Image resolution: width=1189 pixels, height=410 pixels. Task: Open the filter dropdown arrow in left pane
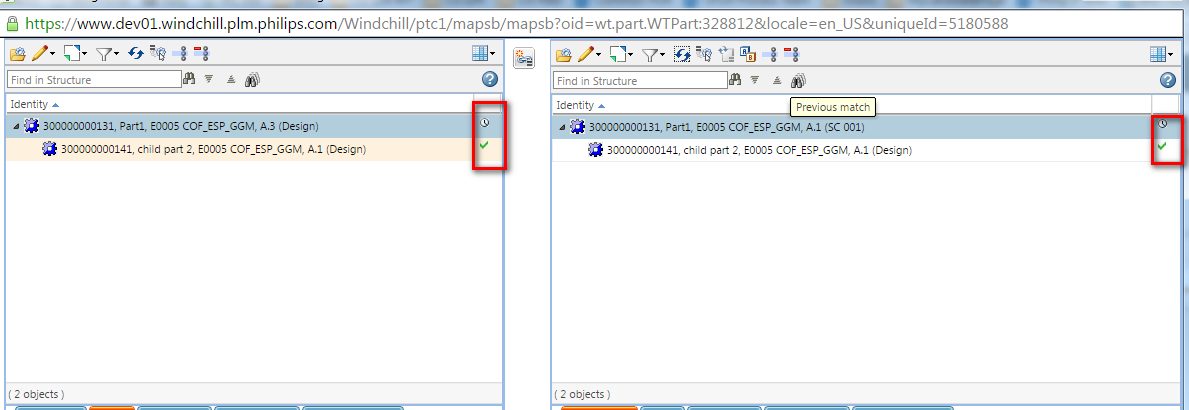click(x=117, y=54)
